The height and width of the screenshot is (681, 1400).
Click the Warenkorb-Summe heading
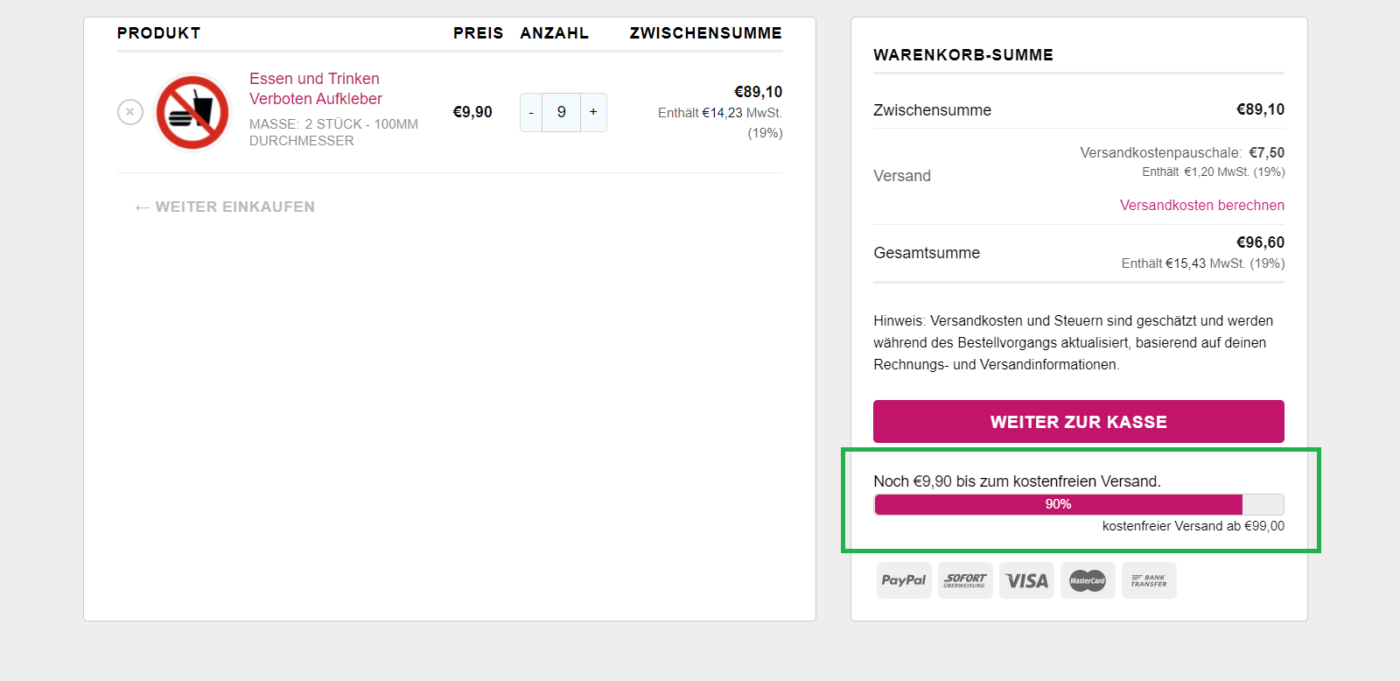tap(963, 55)
